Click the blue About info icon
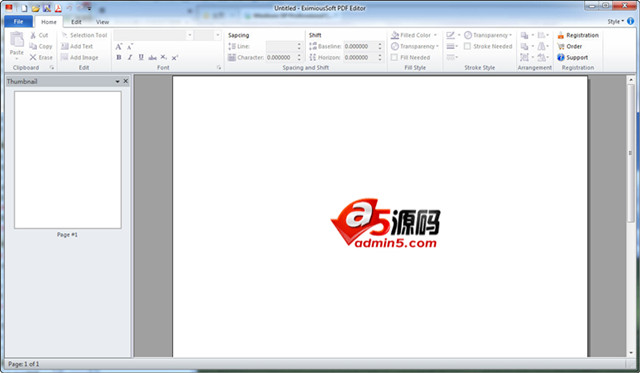640x373 pixels. click(x=631, y=21)
